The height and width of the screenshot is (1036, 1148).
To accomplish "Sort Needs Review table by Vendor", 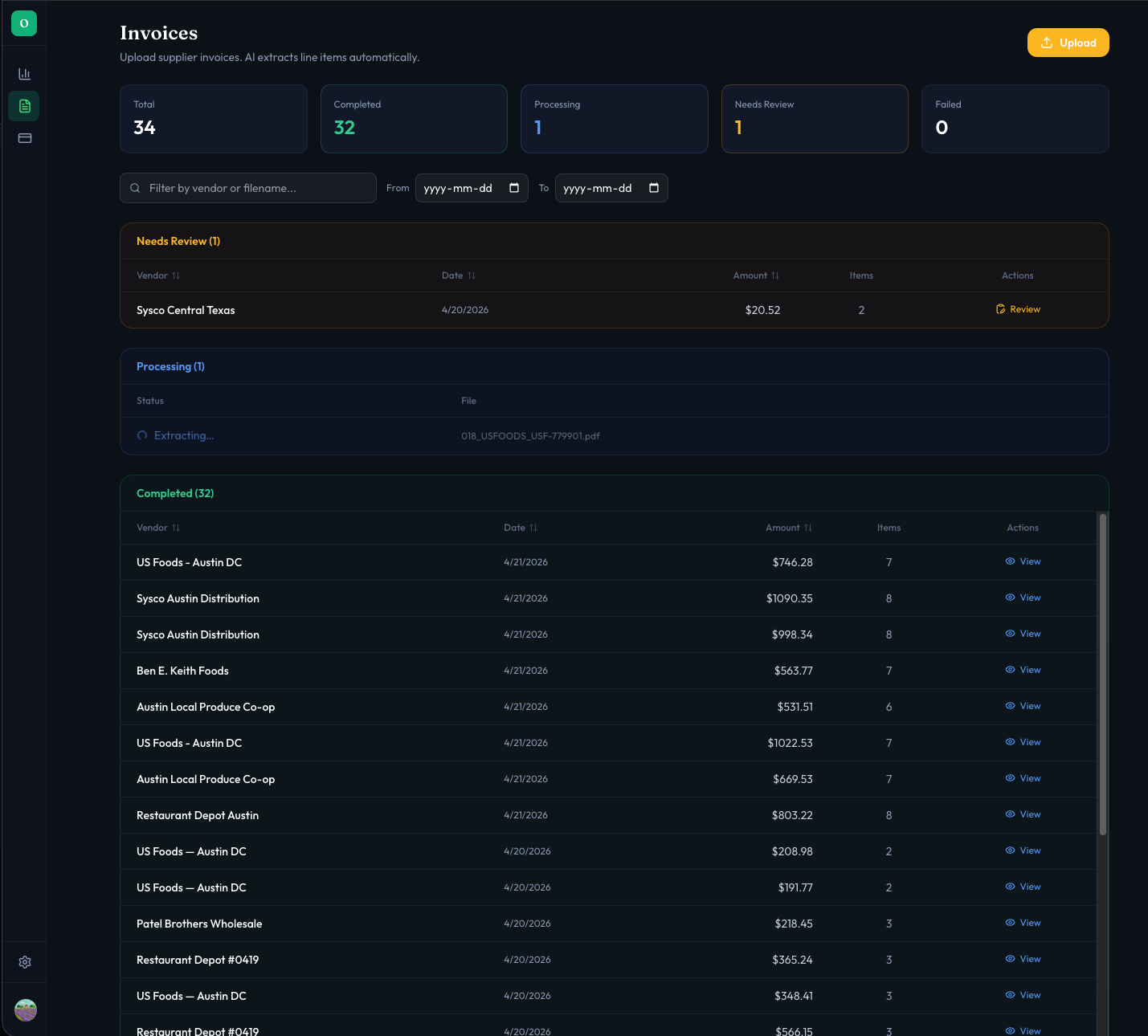I will 158,275.
